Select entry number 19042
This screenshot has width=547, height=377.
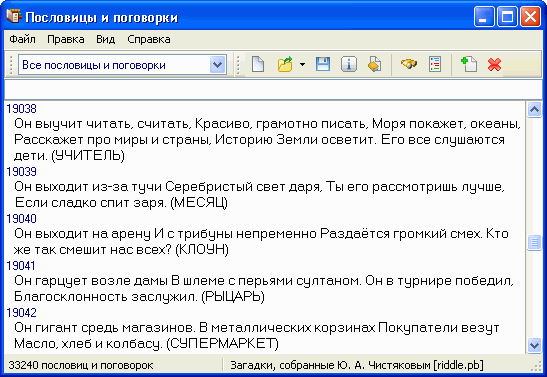21,313
